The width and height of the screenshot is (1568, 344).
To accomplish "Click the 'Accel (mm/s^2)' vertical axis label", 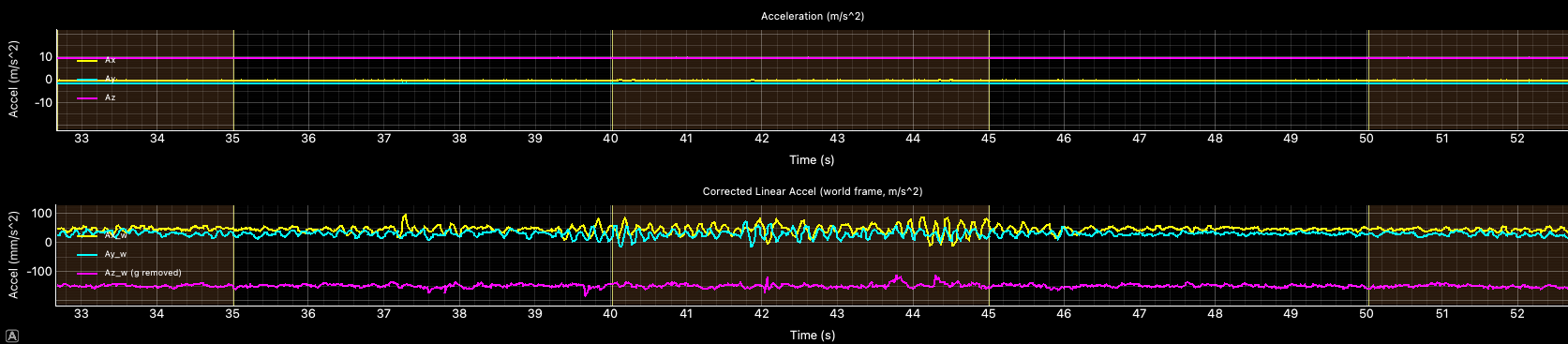I will click(x=13, y=255).
